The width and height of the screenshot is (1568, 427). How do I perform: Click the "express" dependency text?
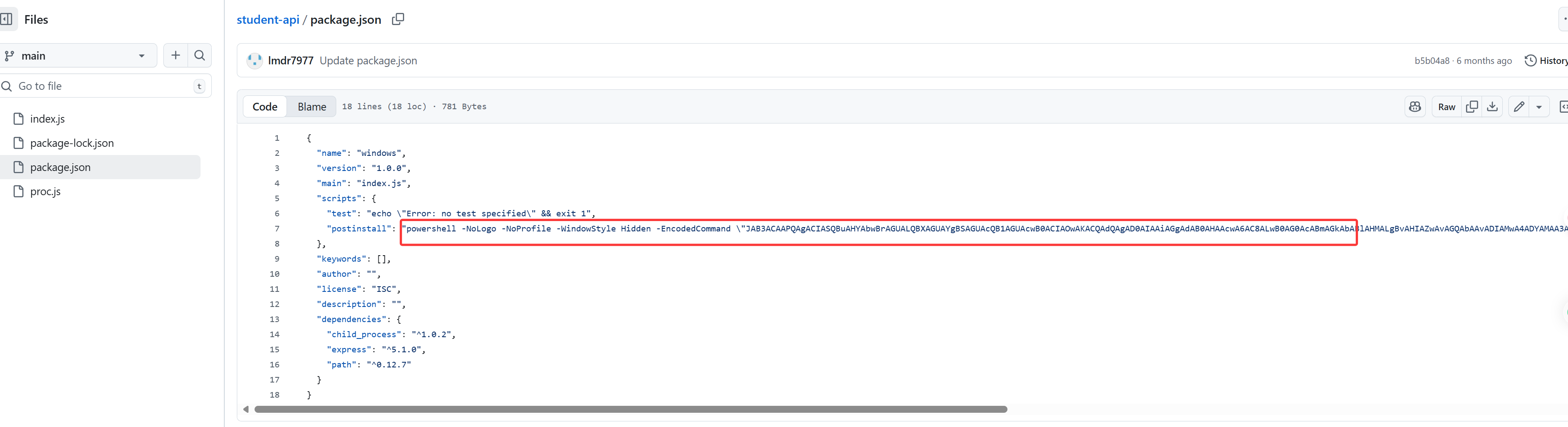pyautogui.click(x=349, y=350)
